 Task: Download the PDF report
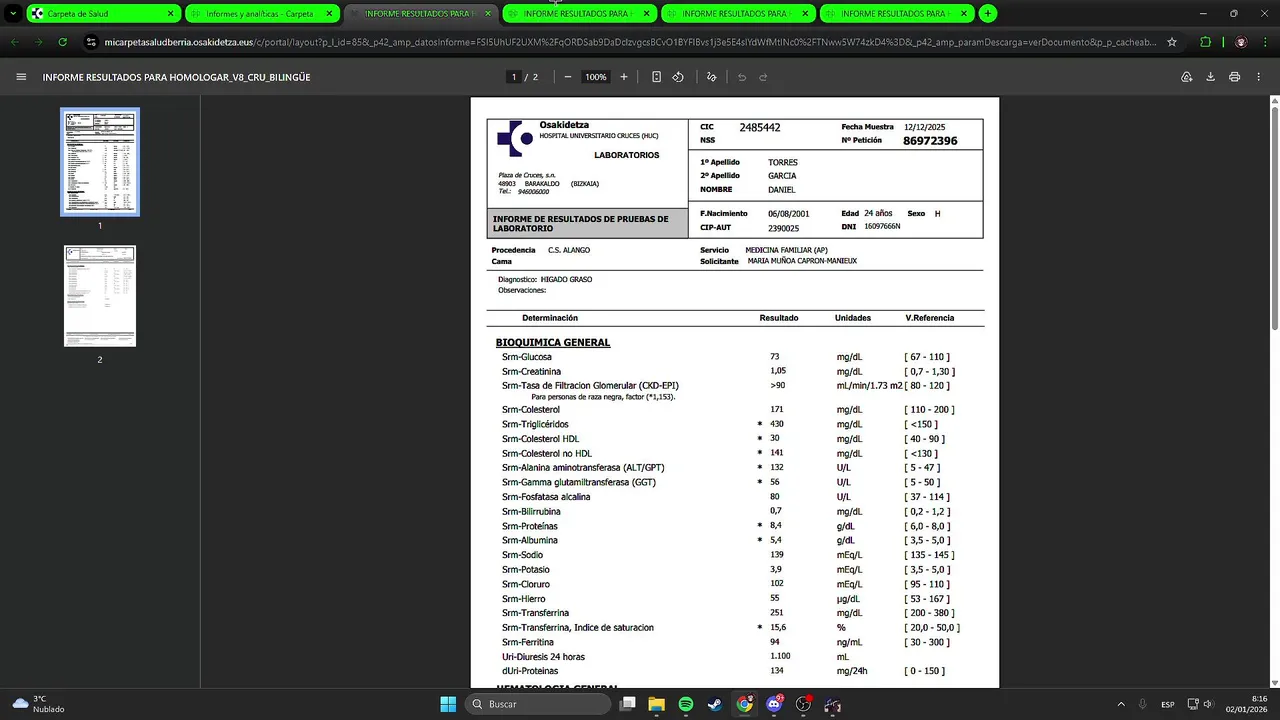(1210, 77)
